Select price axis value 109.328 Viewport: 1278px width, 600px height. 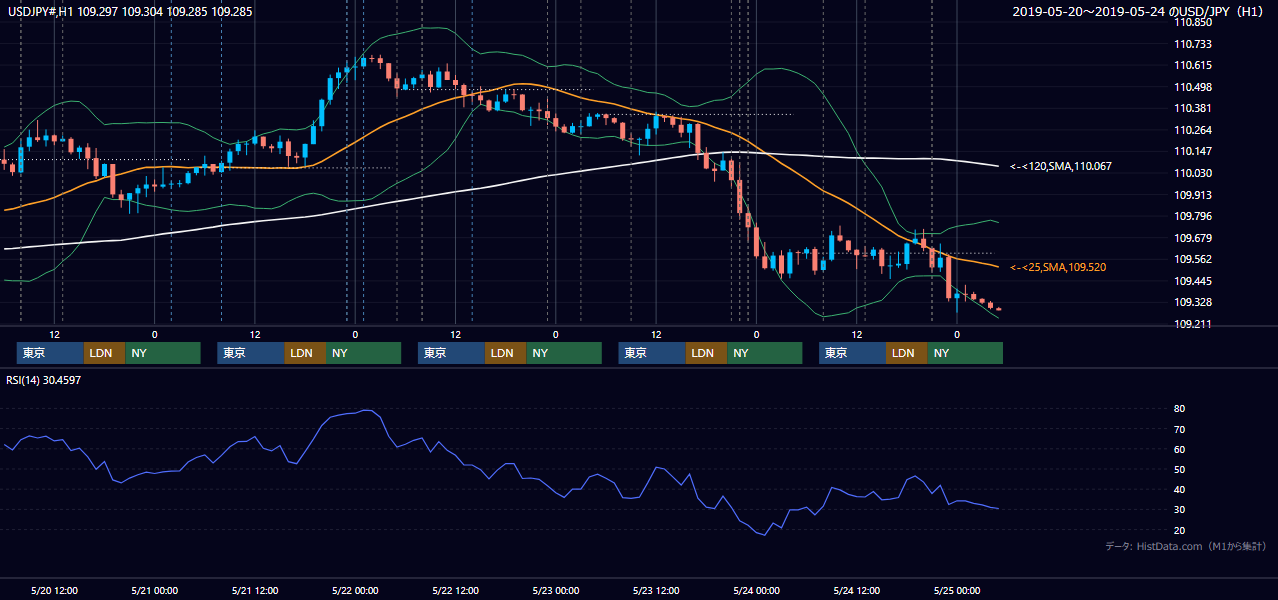(1193, 302)
